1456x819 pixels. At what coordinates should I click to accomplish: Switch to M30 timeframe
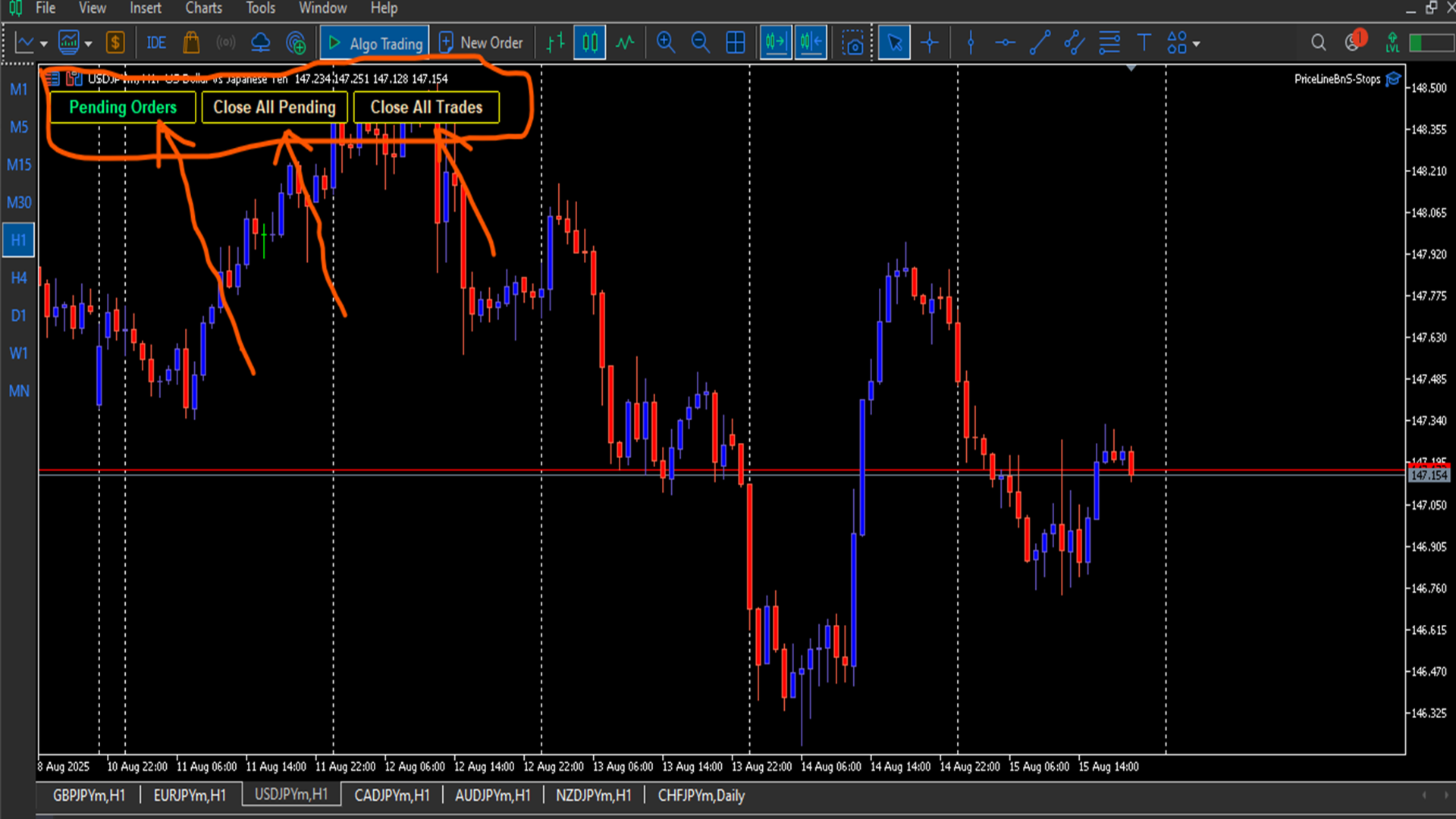point(19,202)
